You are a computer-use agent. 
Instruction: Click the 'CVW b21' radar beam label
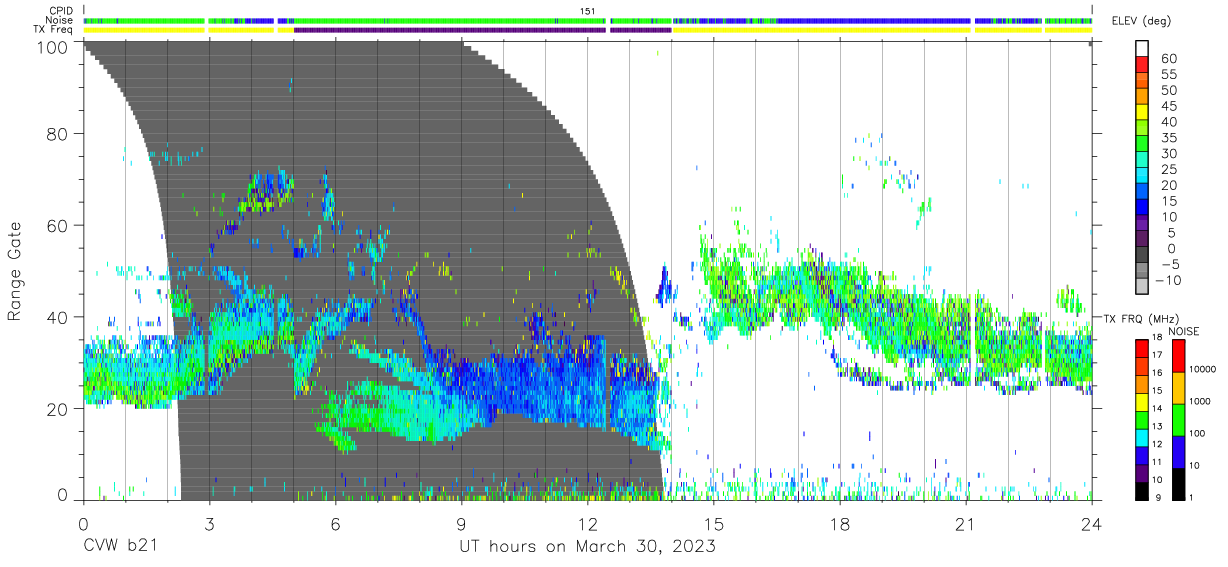(x=120, y=547)
